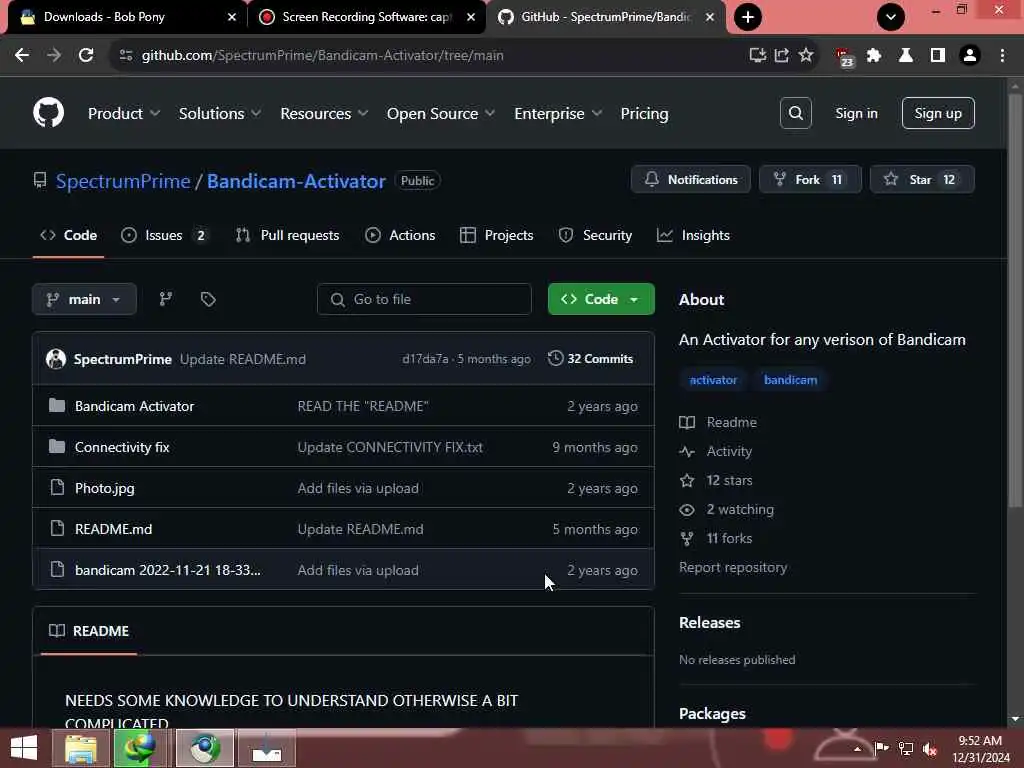
Task: Open the browser extensions puzzle icon
Action: click(x=874, y=56)
